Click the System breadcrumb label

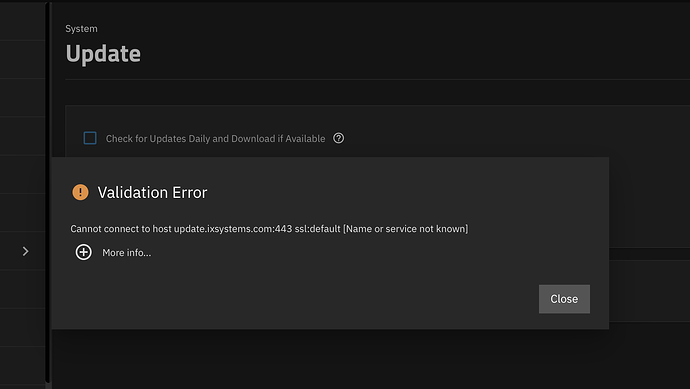point(81,29)
